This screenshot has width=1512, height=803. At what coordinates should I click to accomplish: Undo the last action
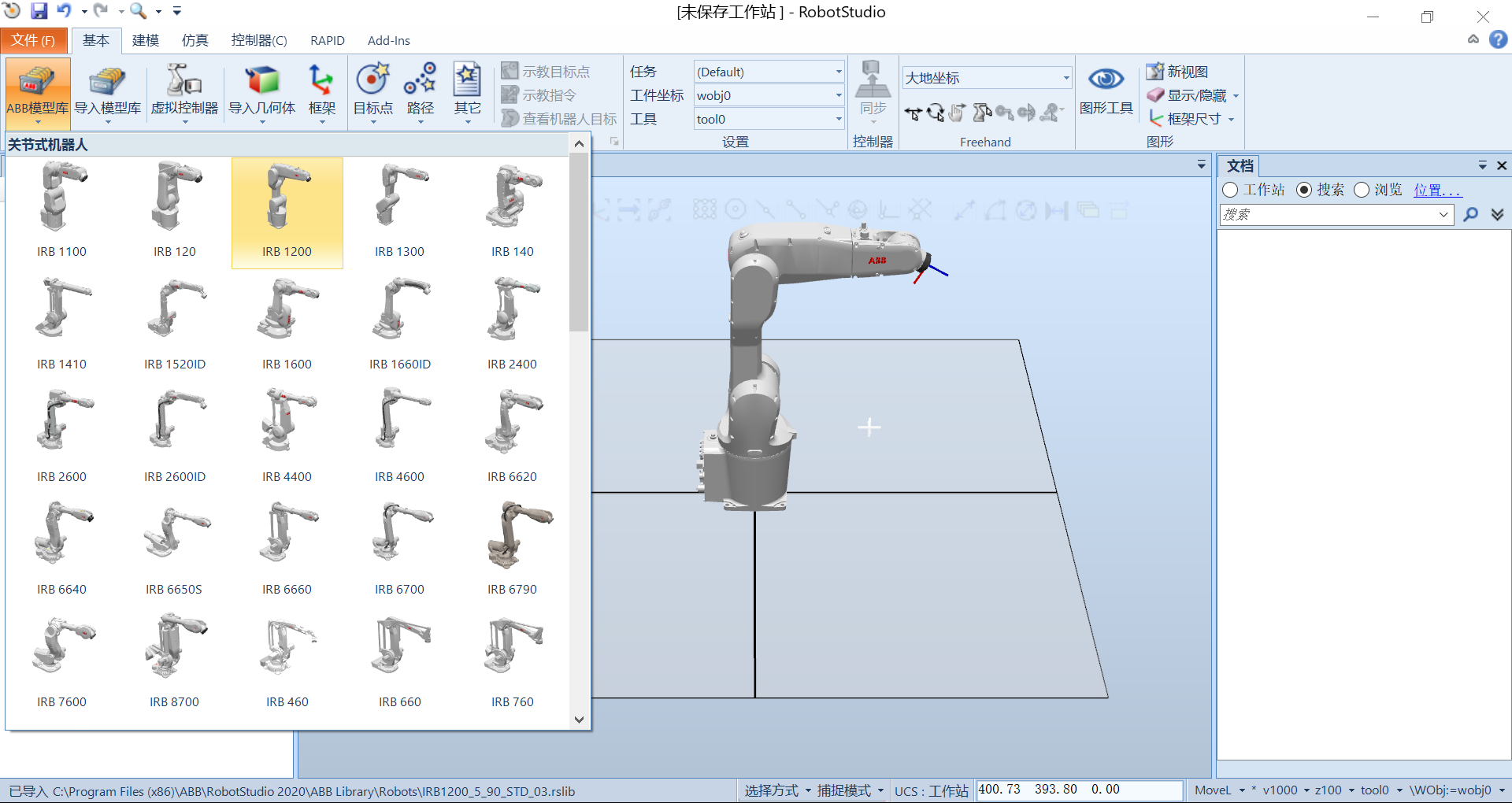coord(64,11)
